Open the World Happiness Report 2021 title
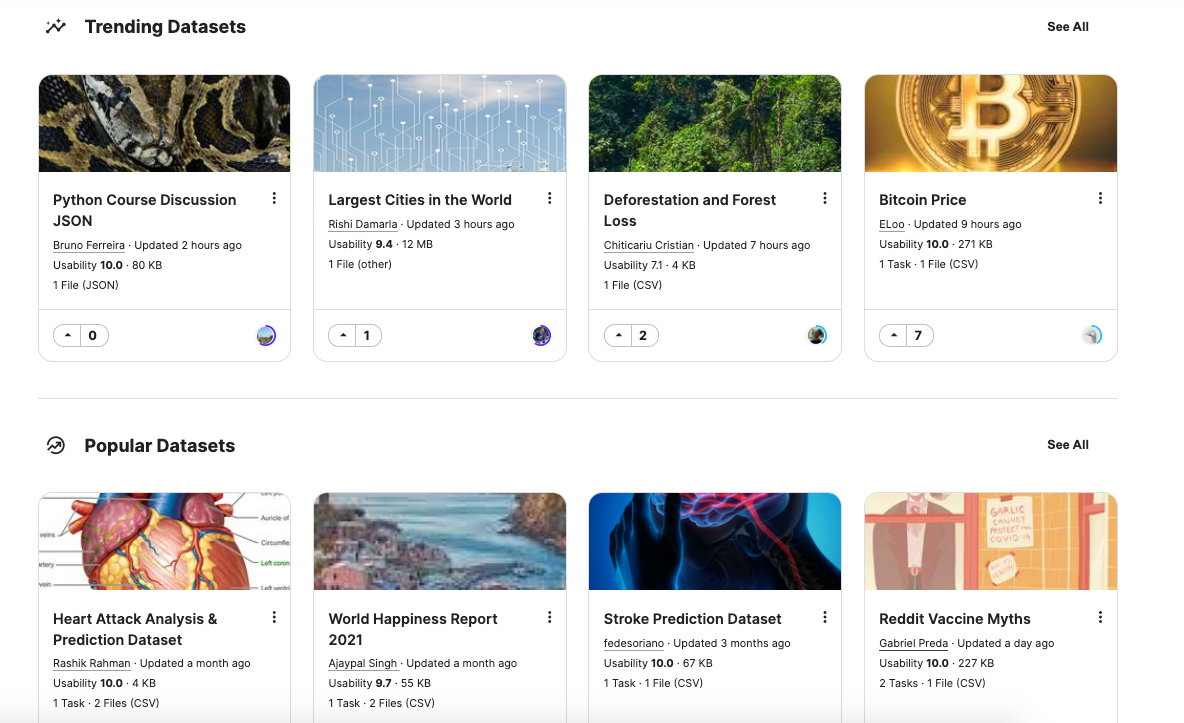Image resolution: width=1184 pixels, height=723 pixels. click(x=413, y=629)
